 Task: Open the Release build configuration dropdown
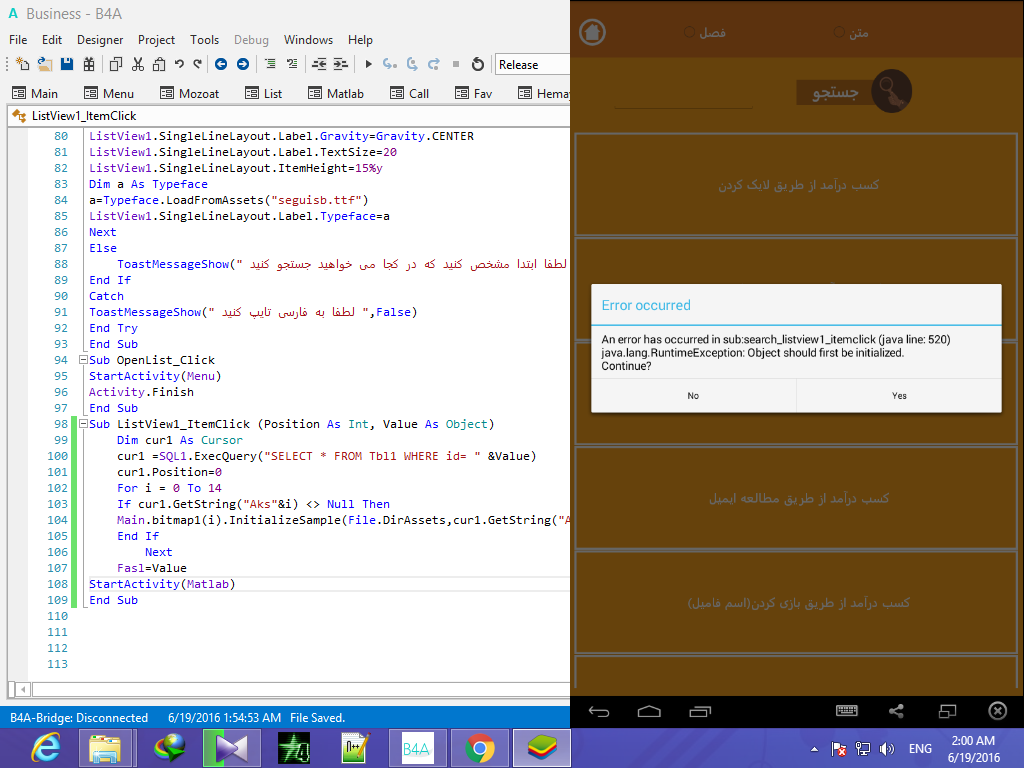click(x=530, y=64)
